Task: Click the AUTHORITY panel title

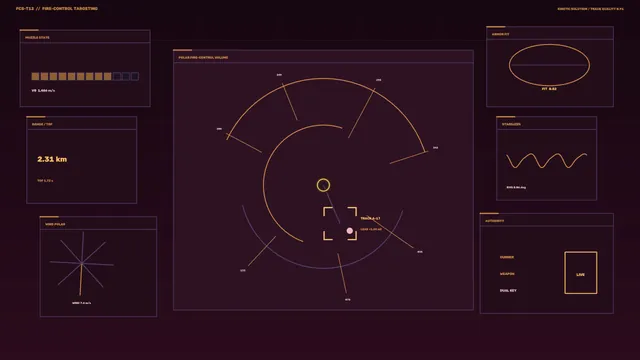Action: coord(495,221)
